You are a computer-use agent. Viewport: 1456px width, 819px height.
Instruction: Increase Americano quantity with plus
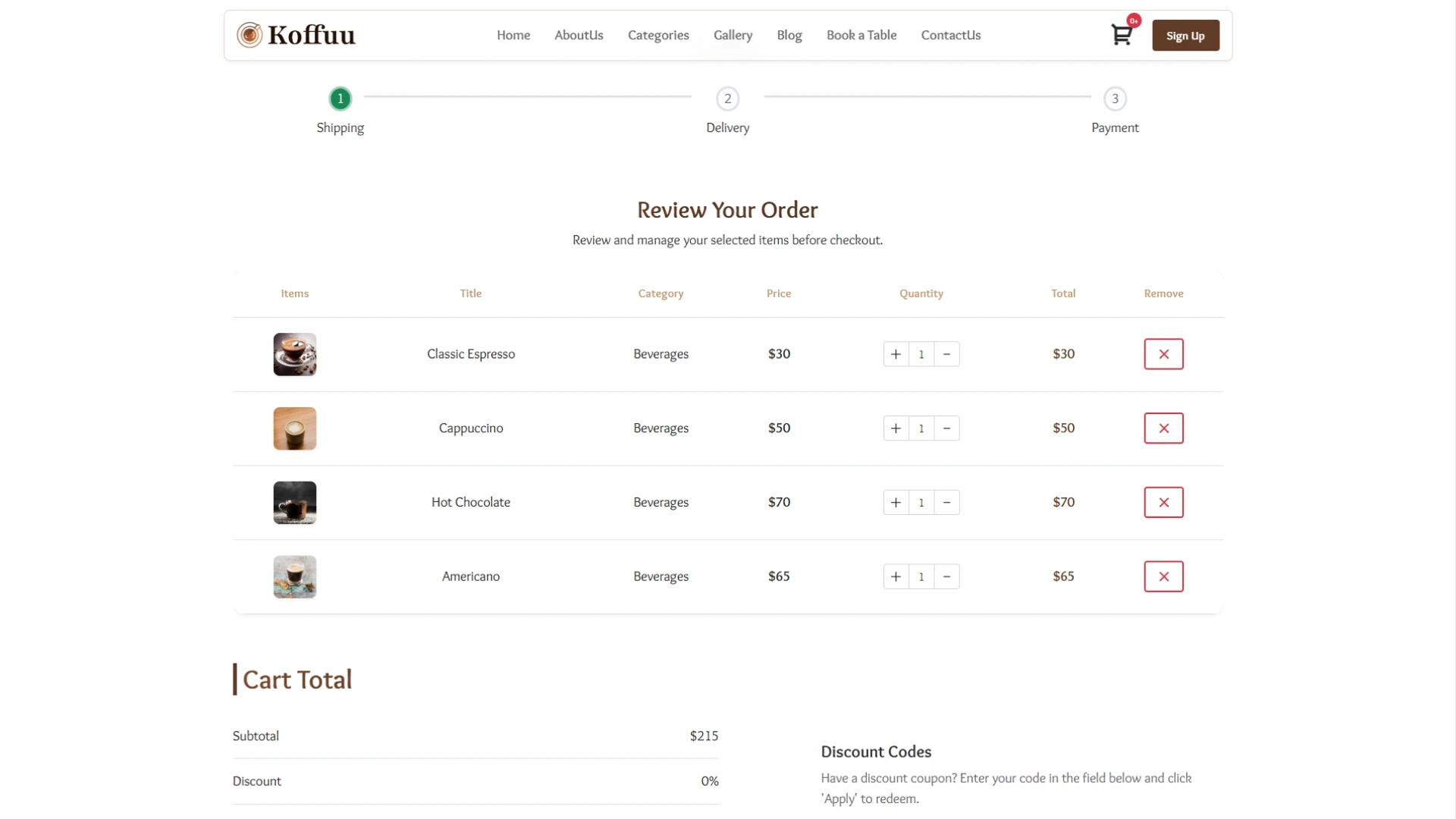[896, 576]
